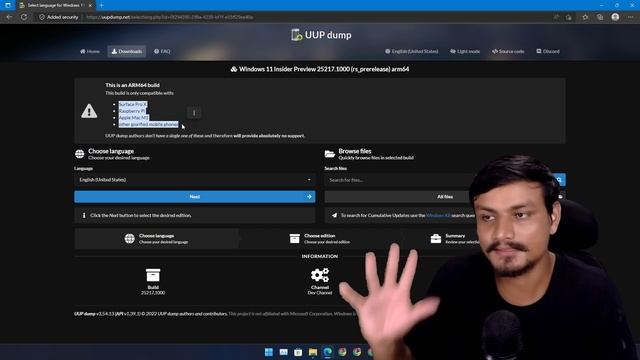Open the Downloads navigation item

[x=127, y=51]
